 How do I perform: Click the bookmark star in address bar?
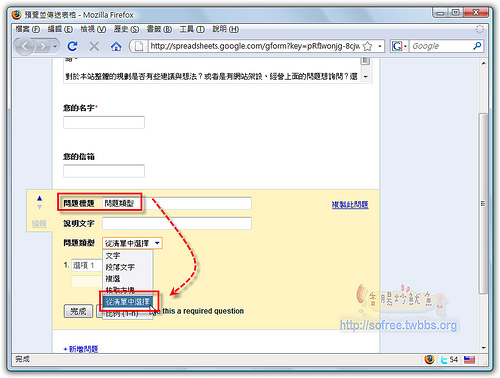[368, 46]
